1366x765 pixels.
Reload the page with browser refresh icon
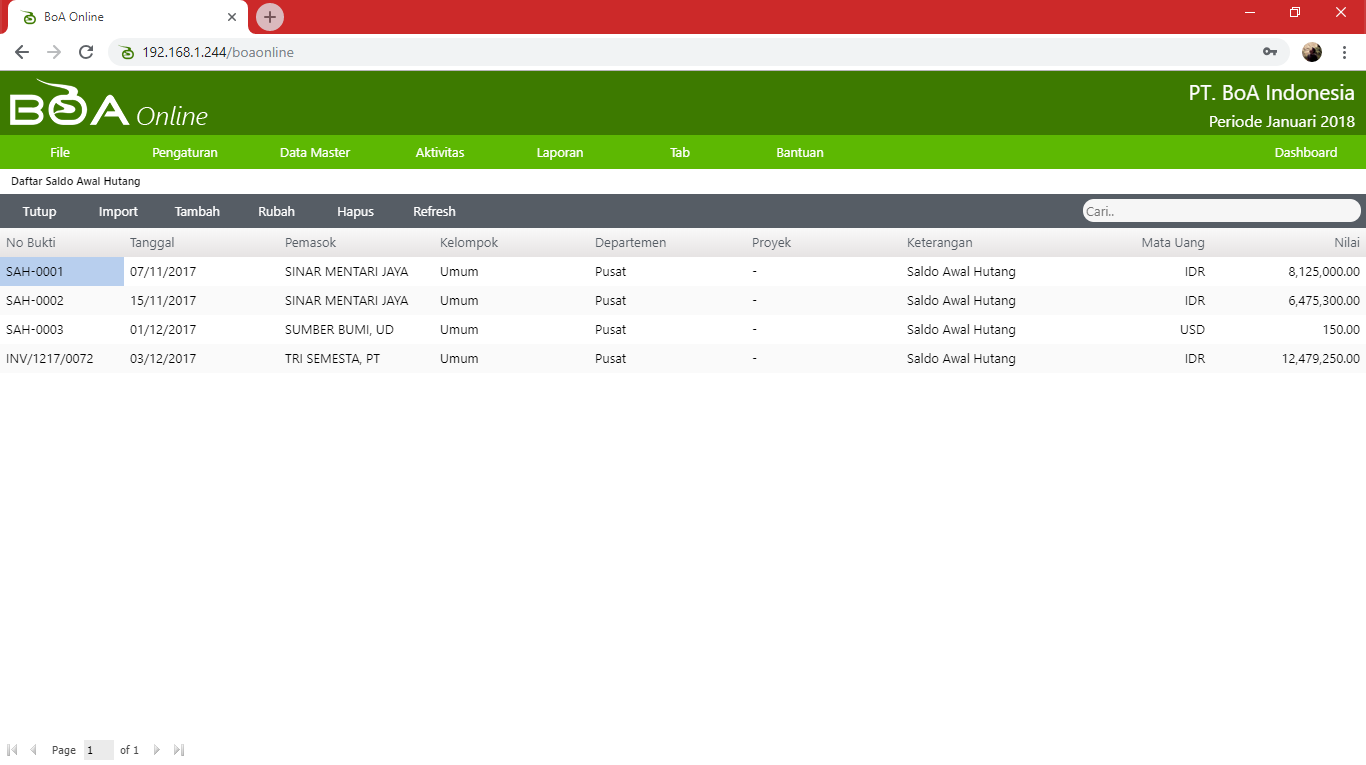[x=86, y=52]
